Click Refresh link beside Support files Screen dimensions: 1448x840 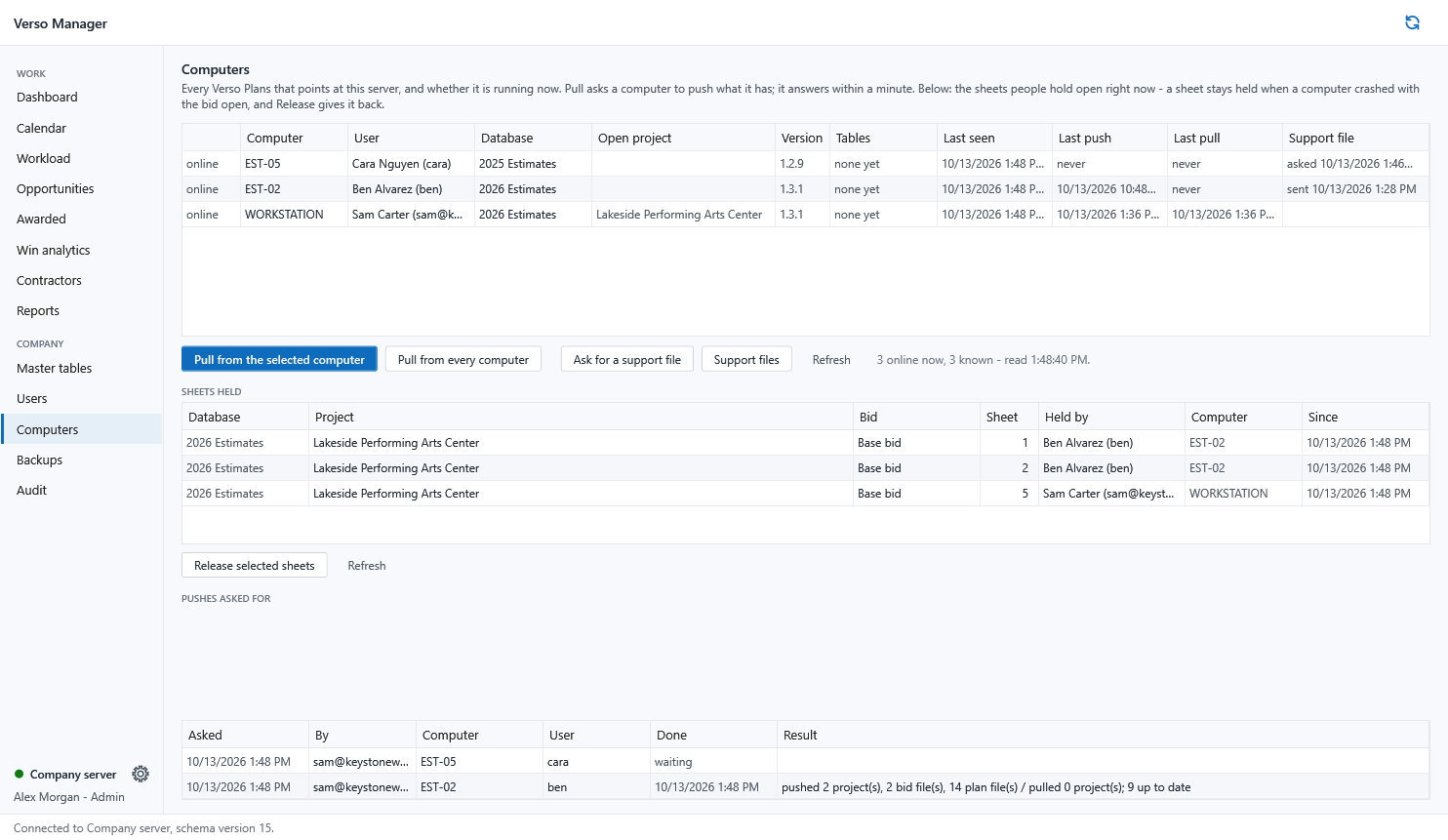pyautogui.click(x=831, y=359)
